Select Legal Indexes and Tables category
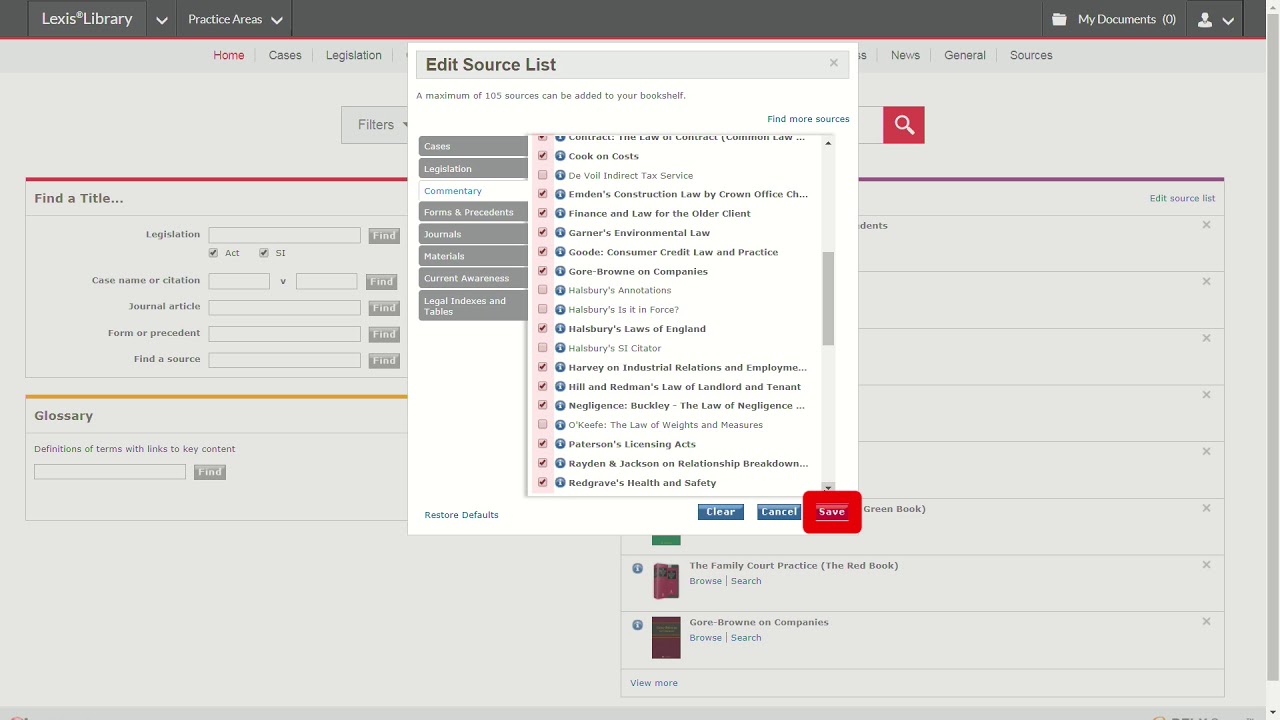The height and width of the screenshot is (720, 1280). pos(473,305)
